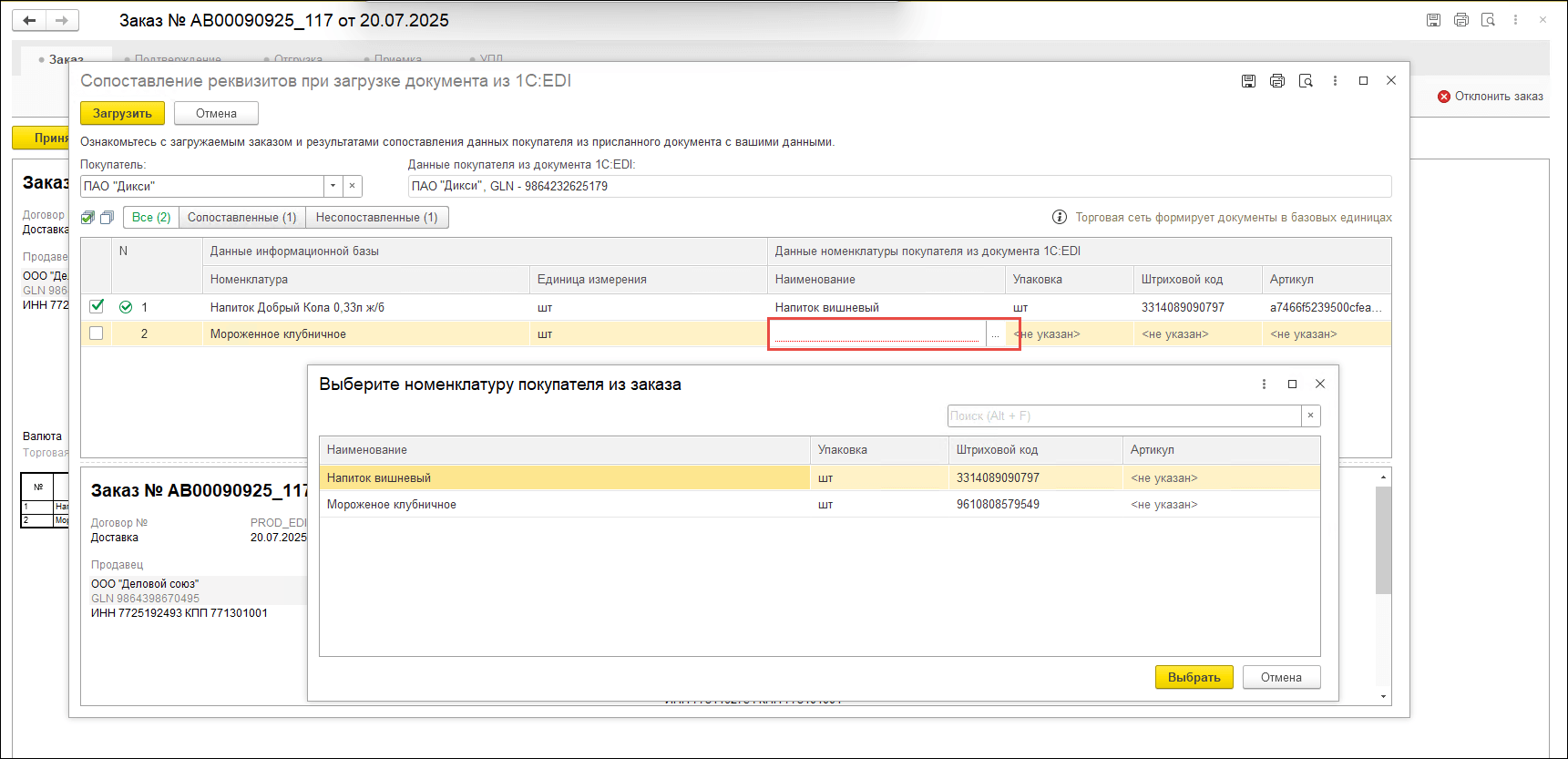The width and height of the screenshot is (1568, 759).
Task: Switch to the Несопоставленные (1) tab
Action: point(376,218)
